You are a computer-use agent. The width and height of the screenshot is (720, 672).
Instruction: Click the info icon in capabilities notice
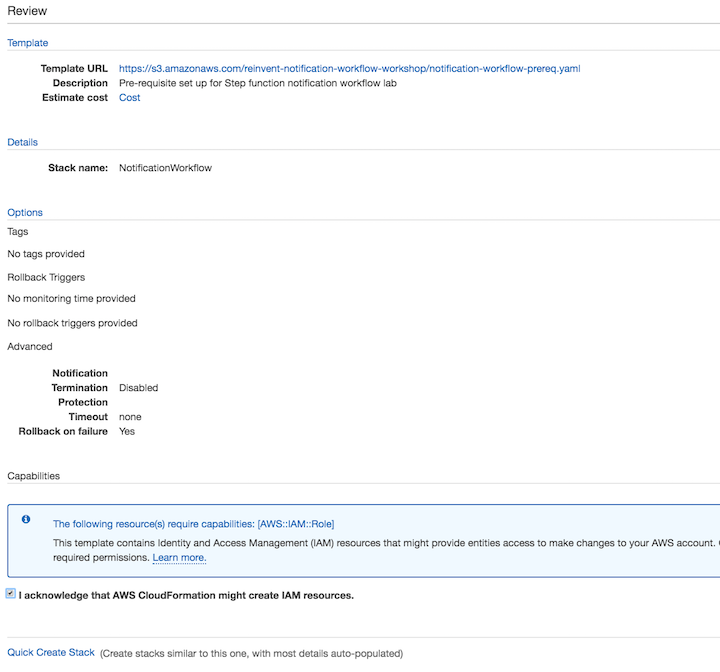(26, 519)
